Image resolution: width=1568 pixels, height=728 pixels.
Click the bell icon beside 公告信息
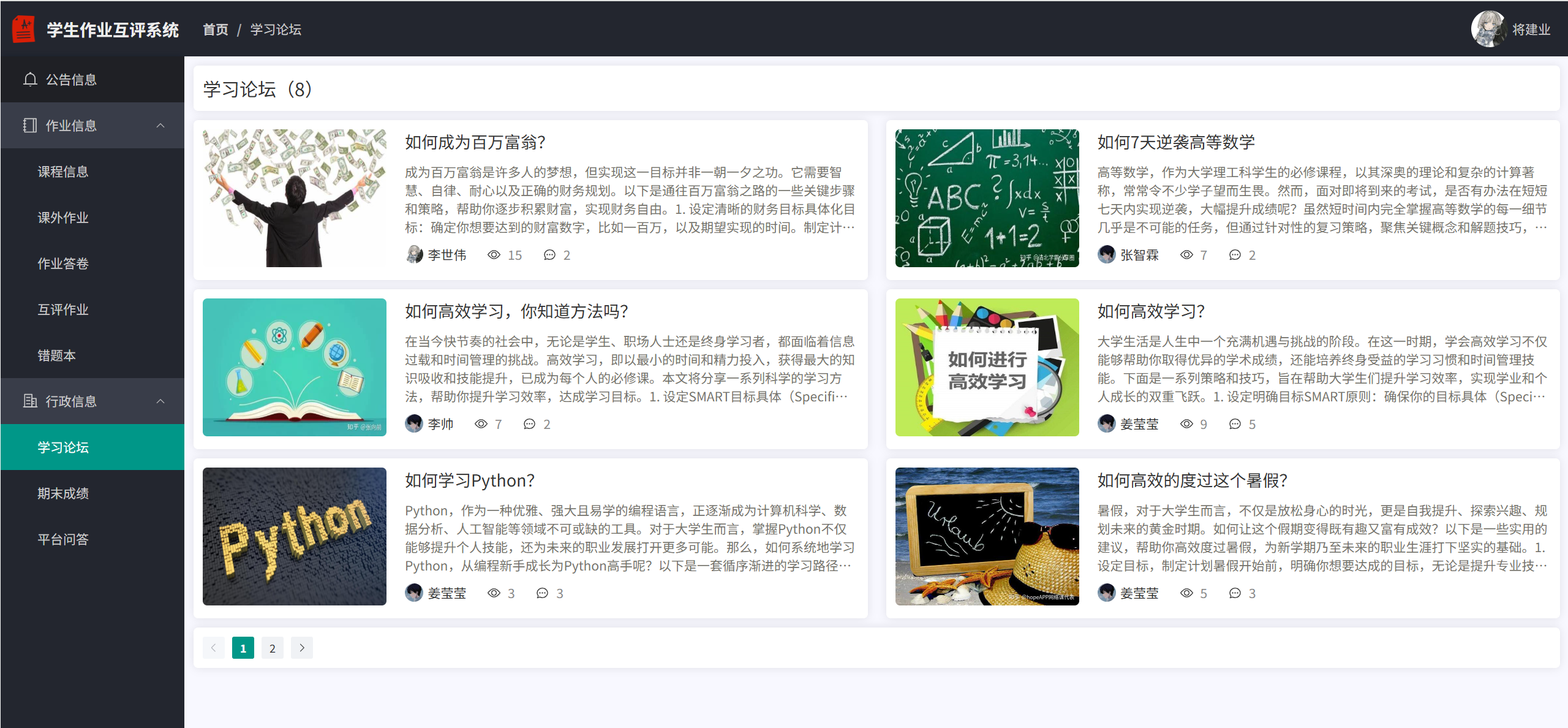(30, 80)
